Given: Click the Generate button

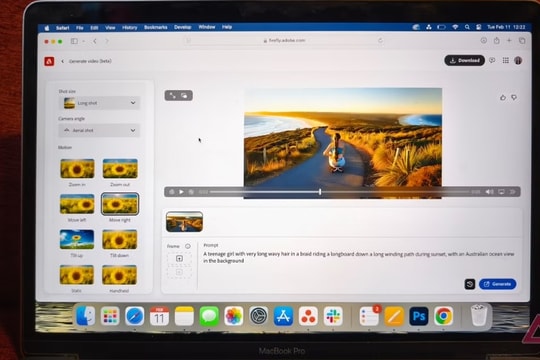Looking at the screenshot, I should tap(497, 284).
